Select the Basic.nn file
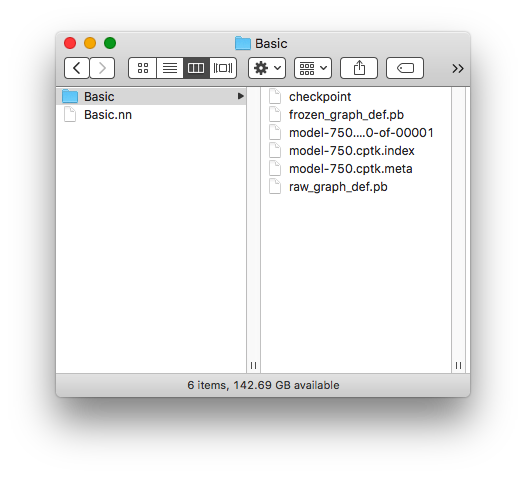 tap(151, 115)
